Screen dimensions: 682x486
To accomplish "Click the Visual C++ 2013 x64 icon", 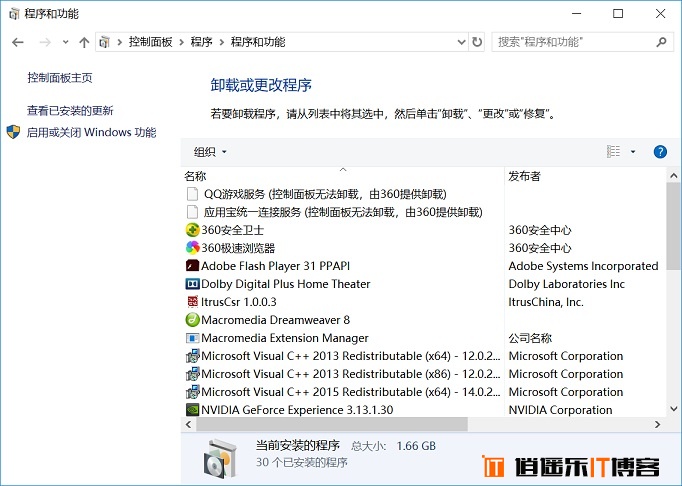I will [192, 356].
